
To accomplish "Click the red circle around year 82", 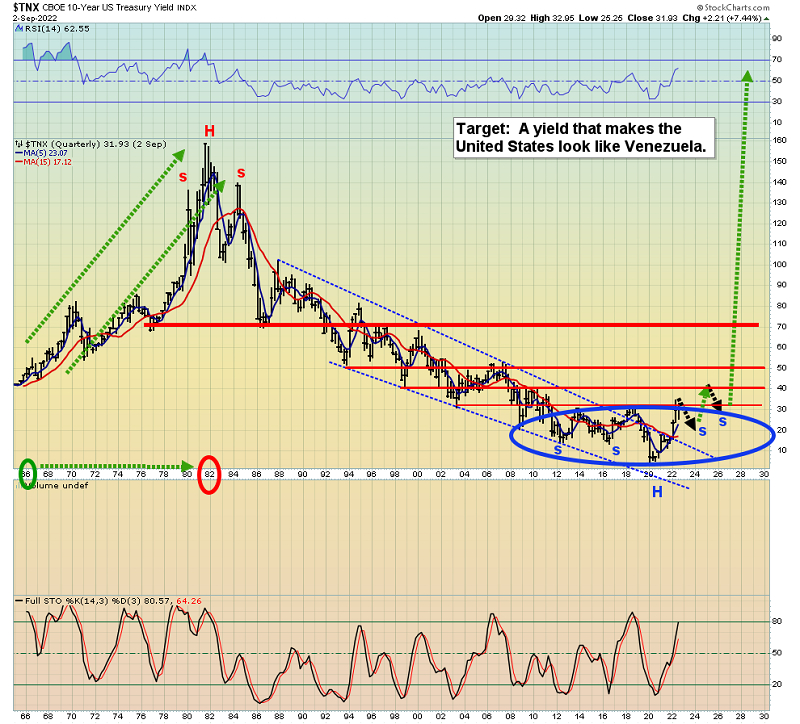I will click(x=209, y=475).
